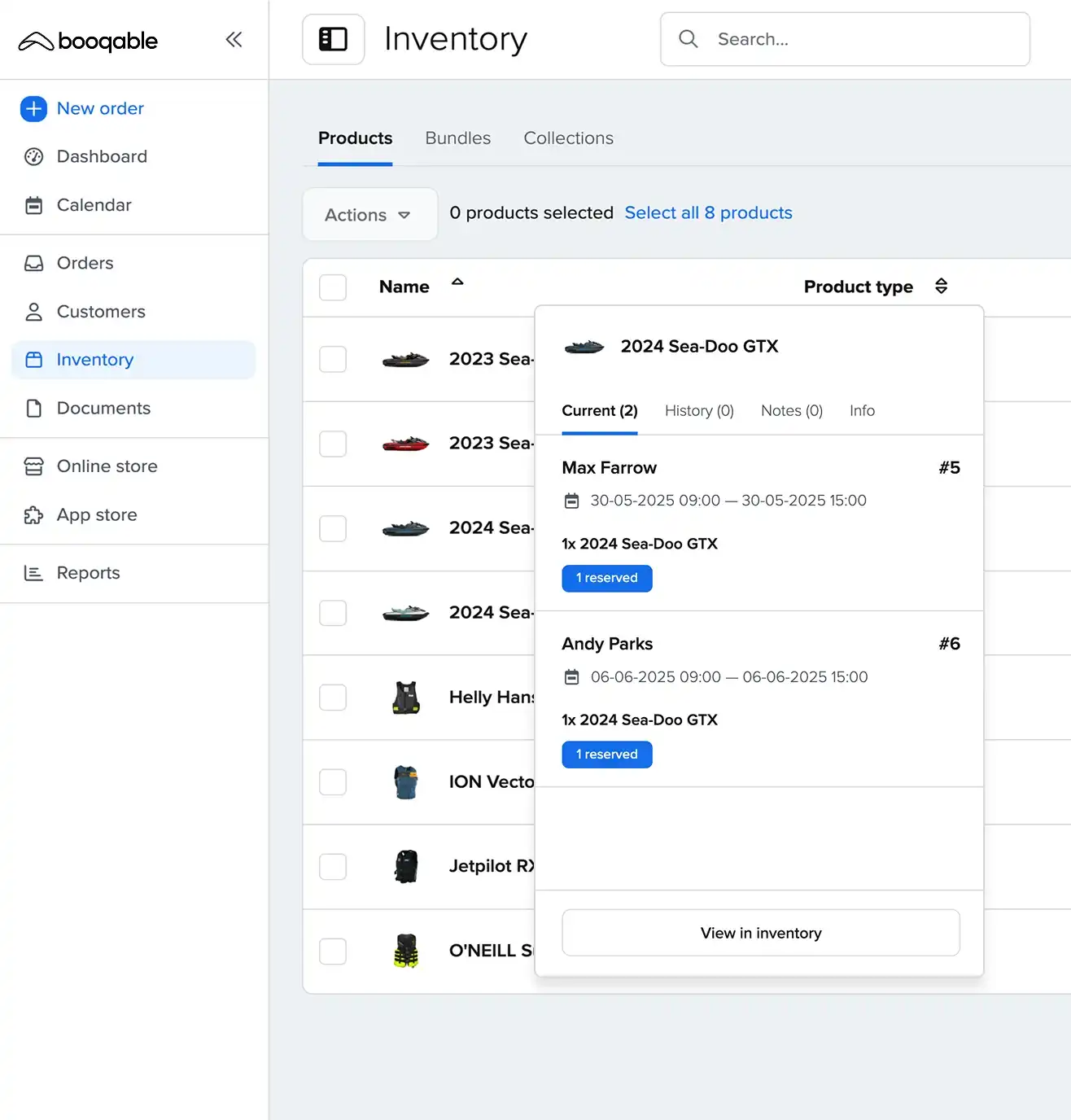Open Dashboard from the sidebar
The height and width of the screenshot is (1120, 1071).
tap(102, 156)
